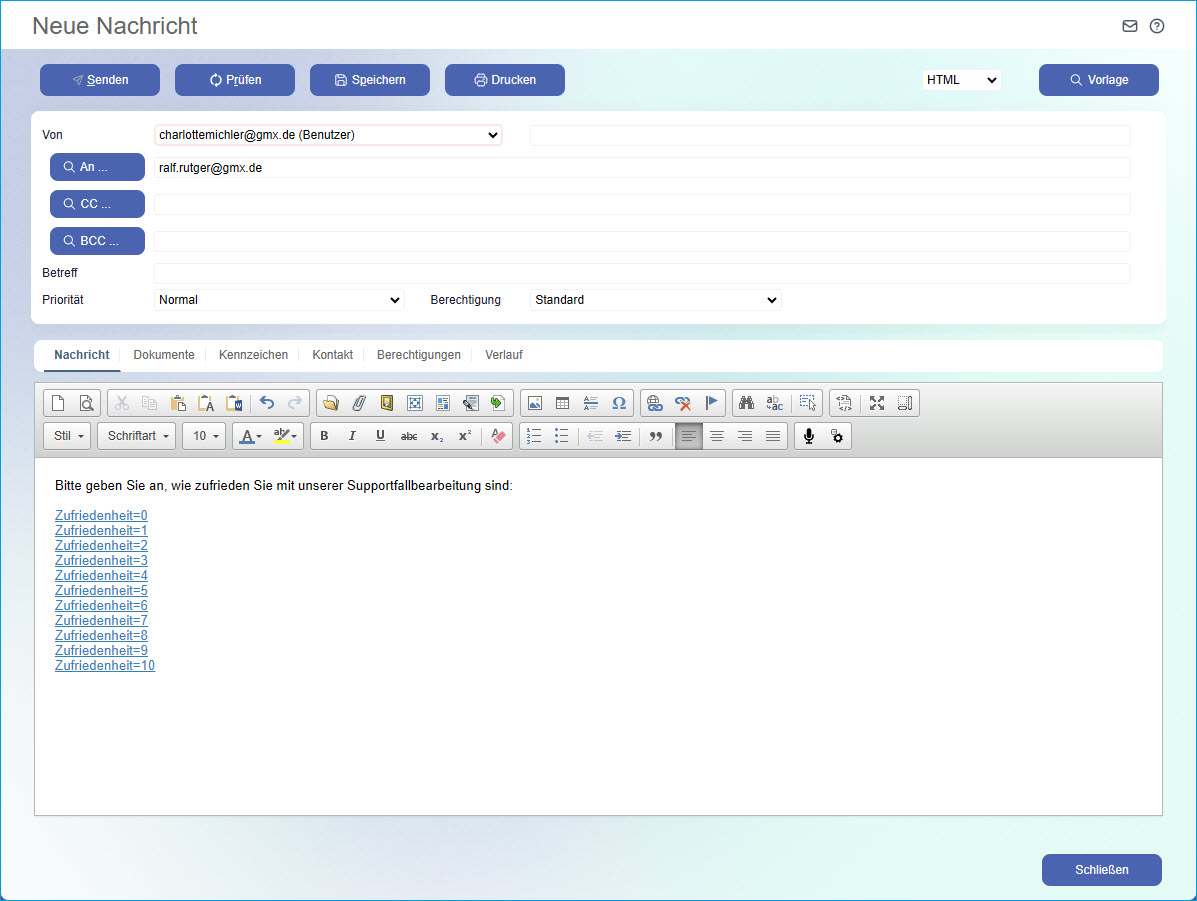Toggle the block quote
This screenshot has height=901, width=1197.
click(655, 436)
